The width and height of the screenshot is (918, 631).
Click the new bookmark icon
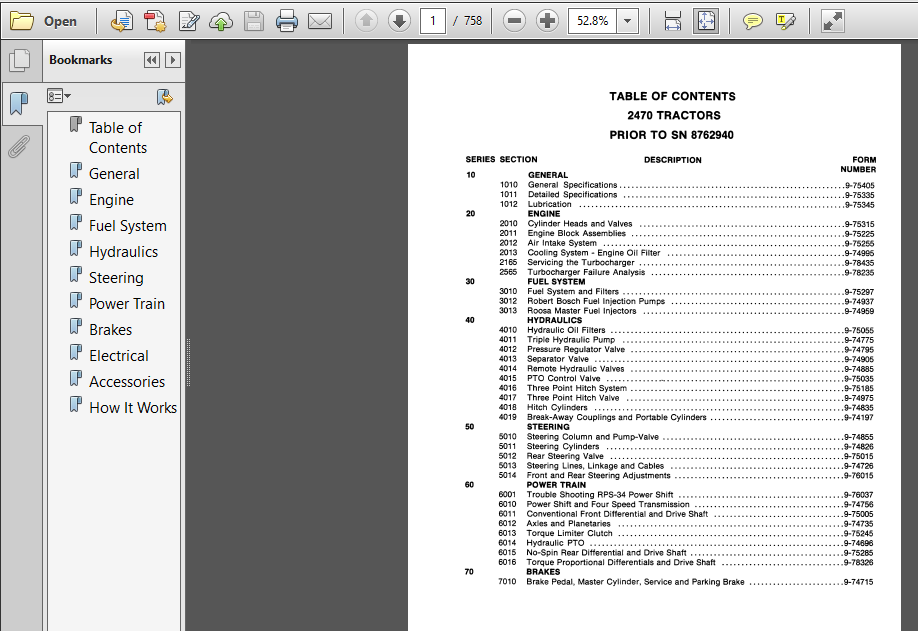(165, 97)
